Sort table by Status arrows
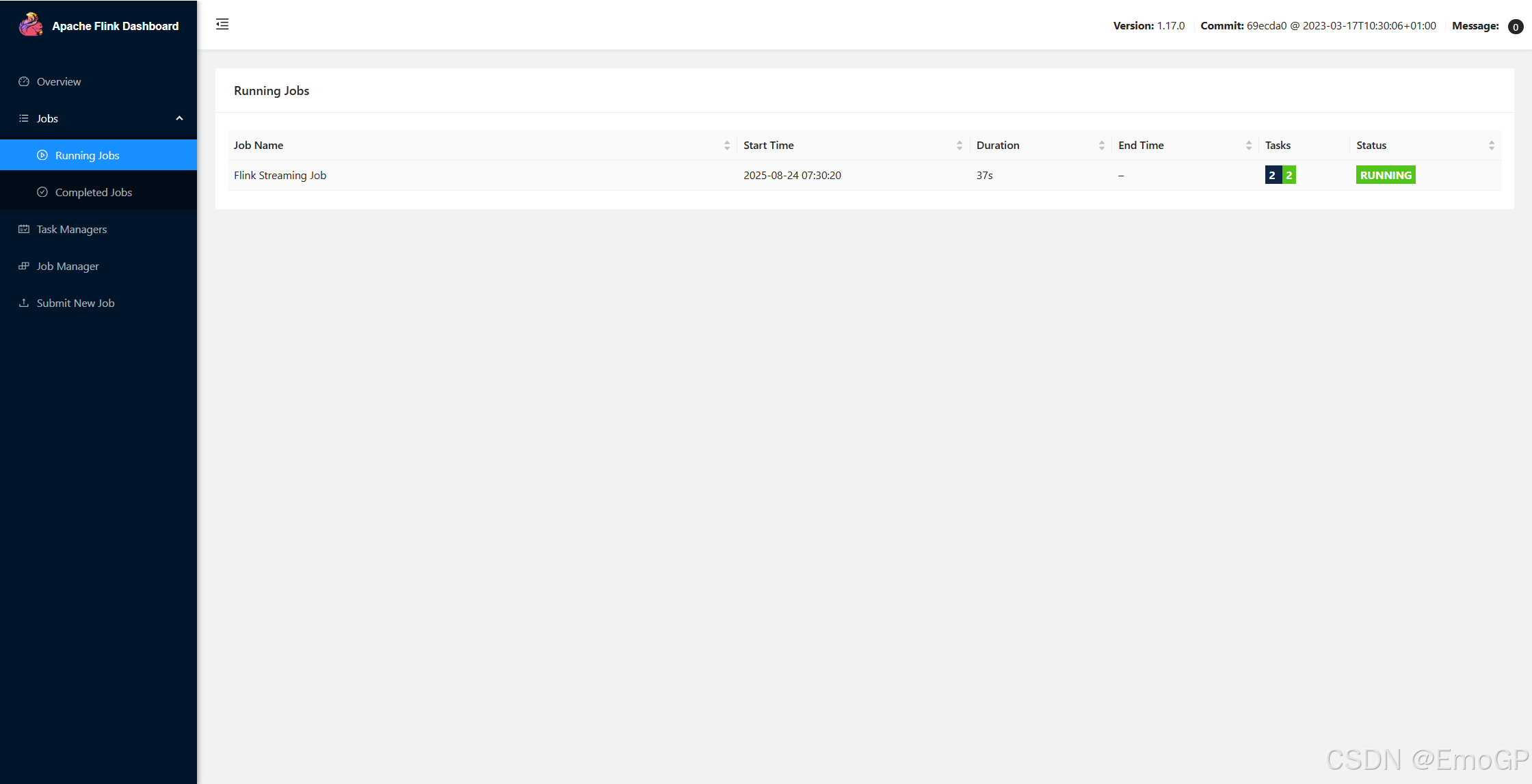Image resolution: width=1532 pixels, height=784 pixels. pos(1492,145)
